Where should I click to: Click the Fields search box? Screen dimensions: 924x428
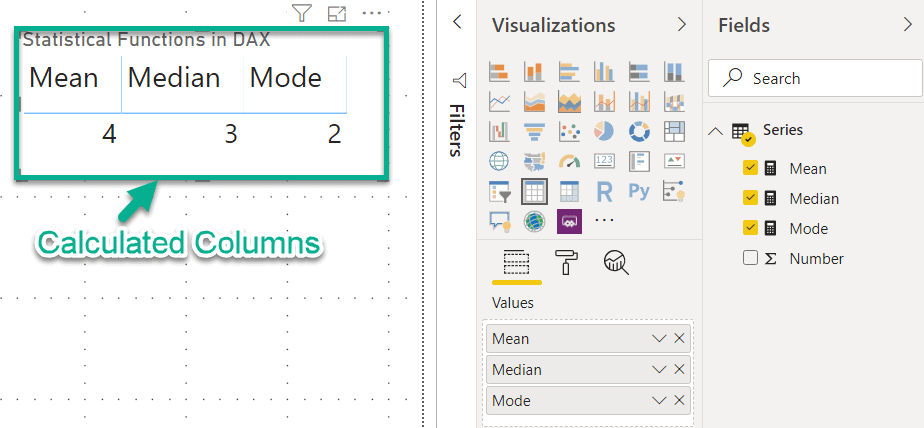click(812, 78)
